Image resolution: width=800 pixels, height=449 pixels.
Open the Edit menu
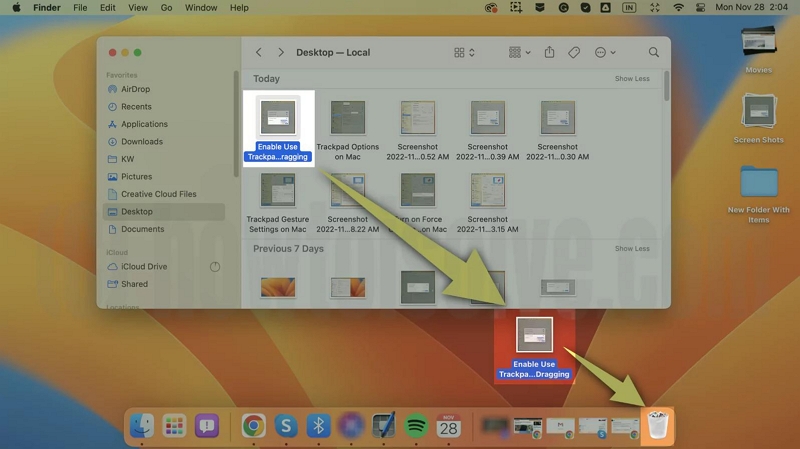[108, 8]
